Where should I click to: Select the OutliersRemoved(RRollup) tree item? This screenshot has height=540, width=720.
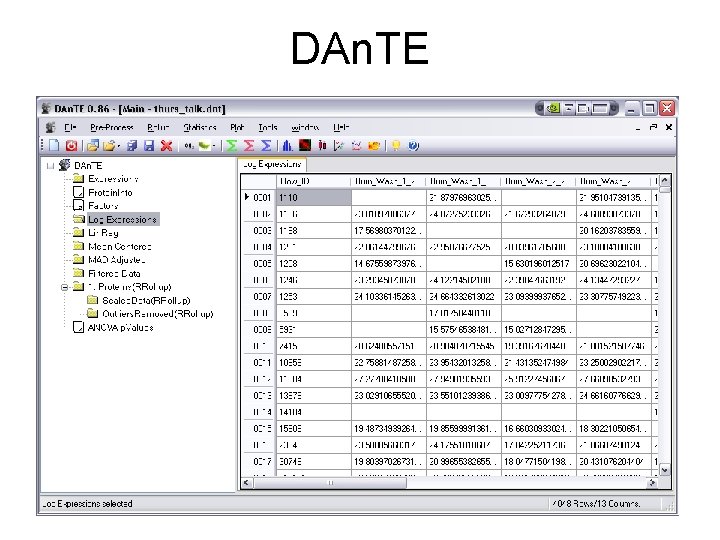(158, 314)
